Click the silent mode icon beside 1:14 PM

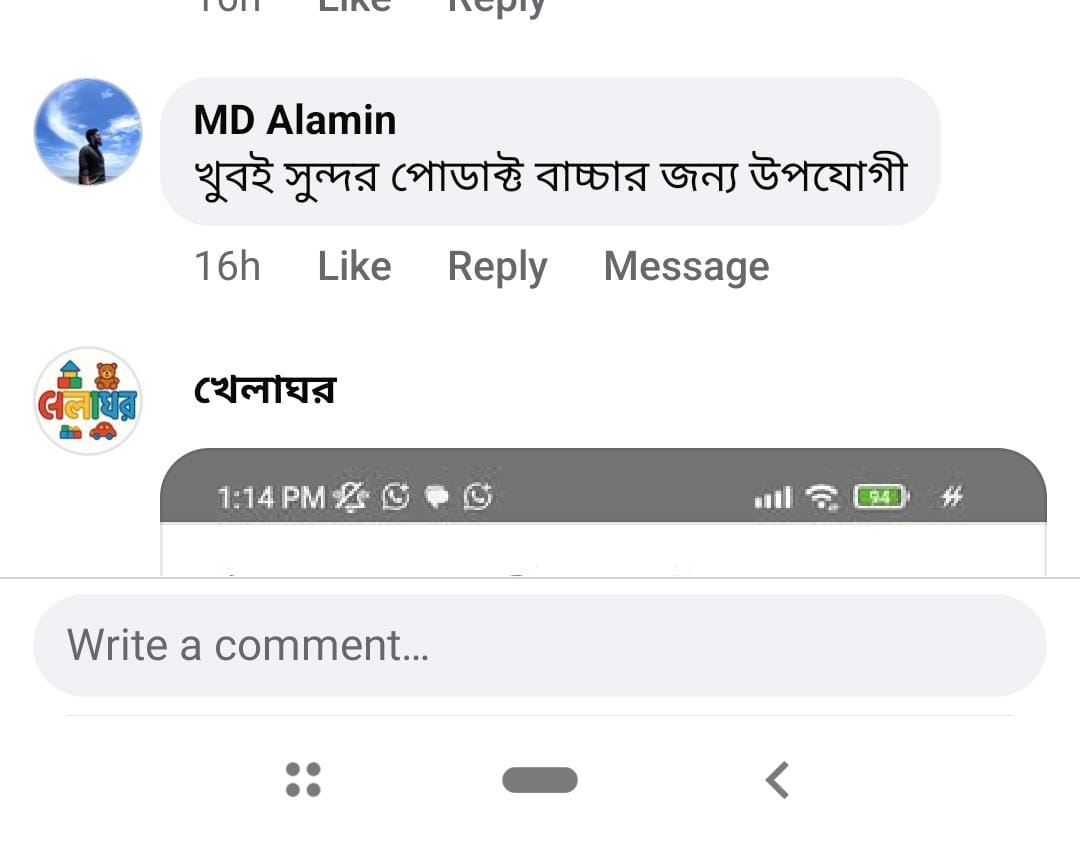(351, 496)
